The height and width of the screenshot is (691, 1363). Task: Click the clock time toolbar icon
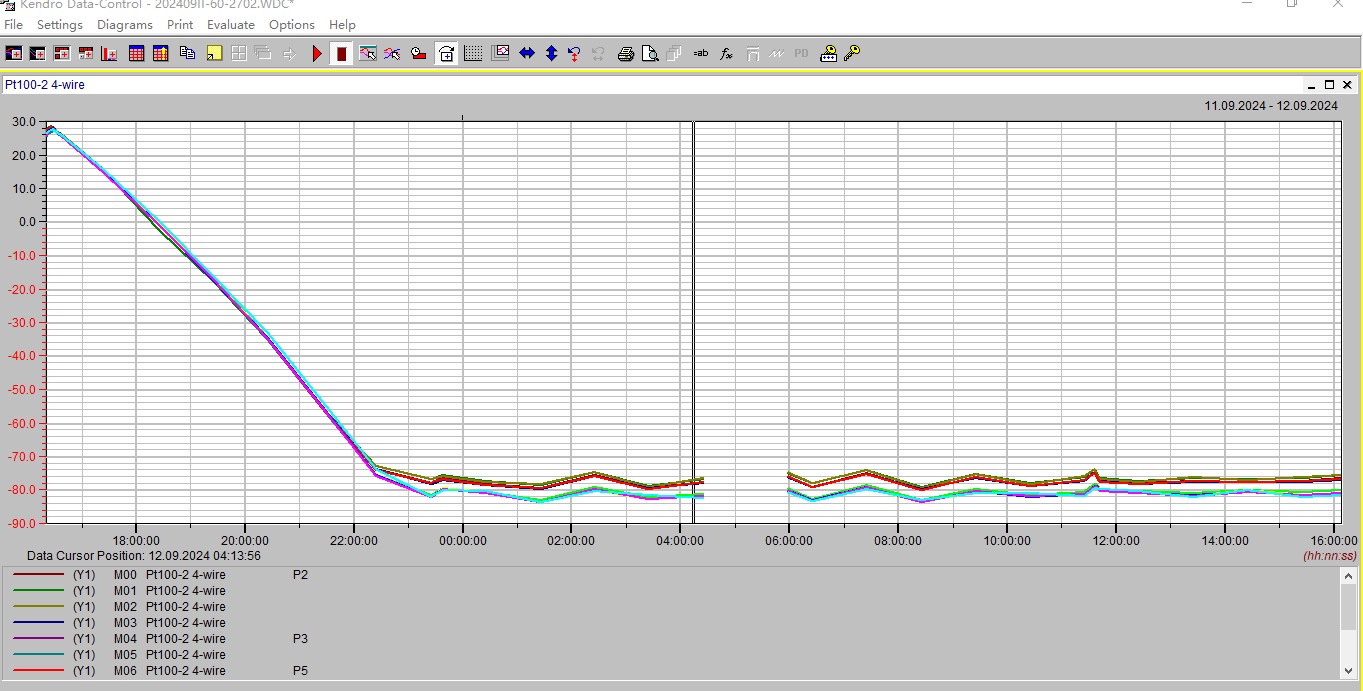pos(419,54)
